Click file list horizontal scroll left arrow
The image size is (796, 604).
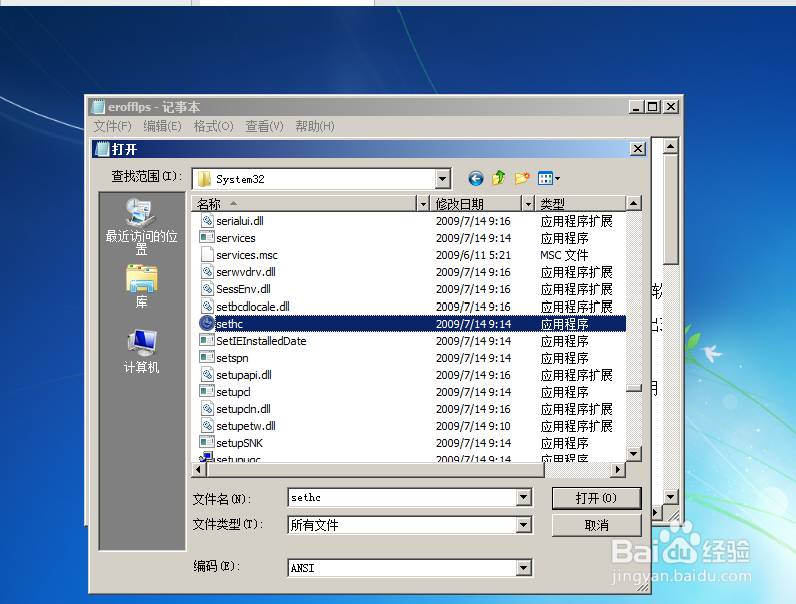click(x=198, y=470)
